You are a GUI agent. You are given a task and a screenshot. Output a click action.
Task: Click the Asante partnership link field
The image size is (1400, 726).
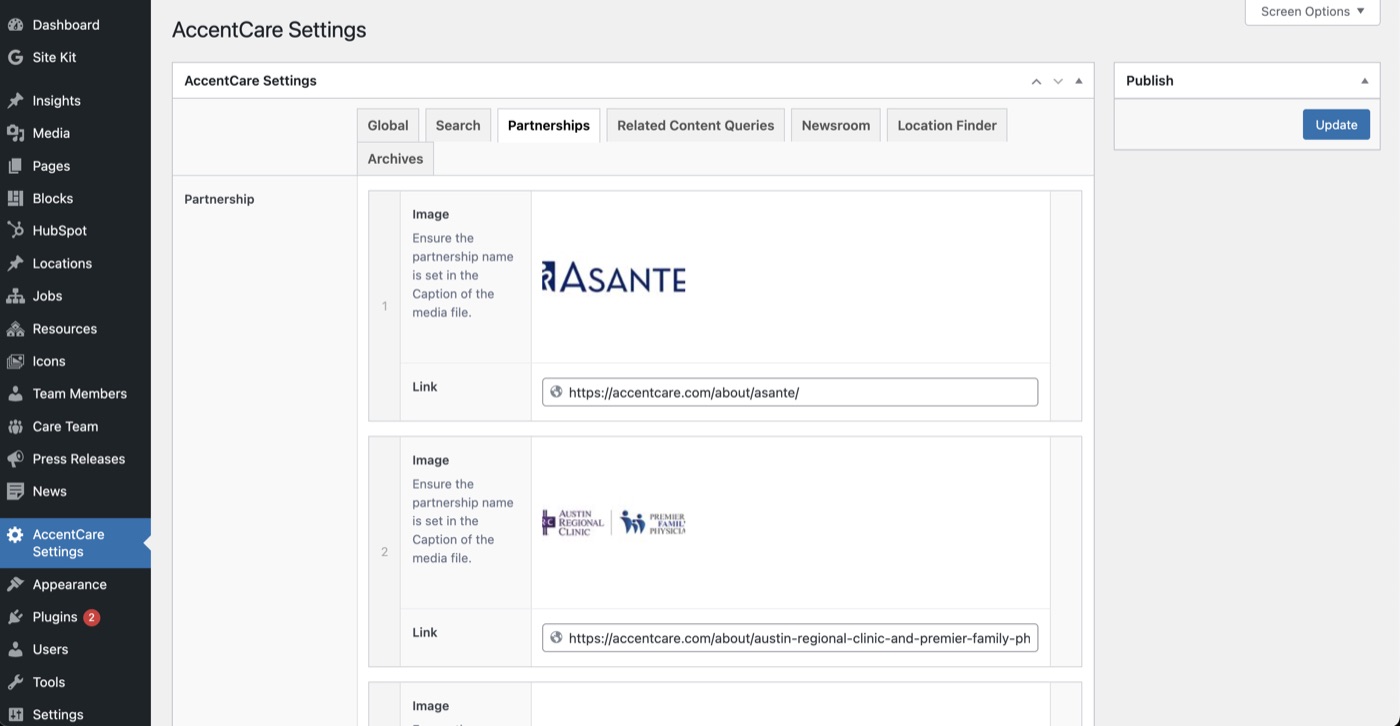(x=789, y=391)
